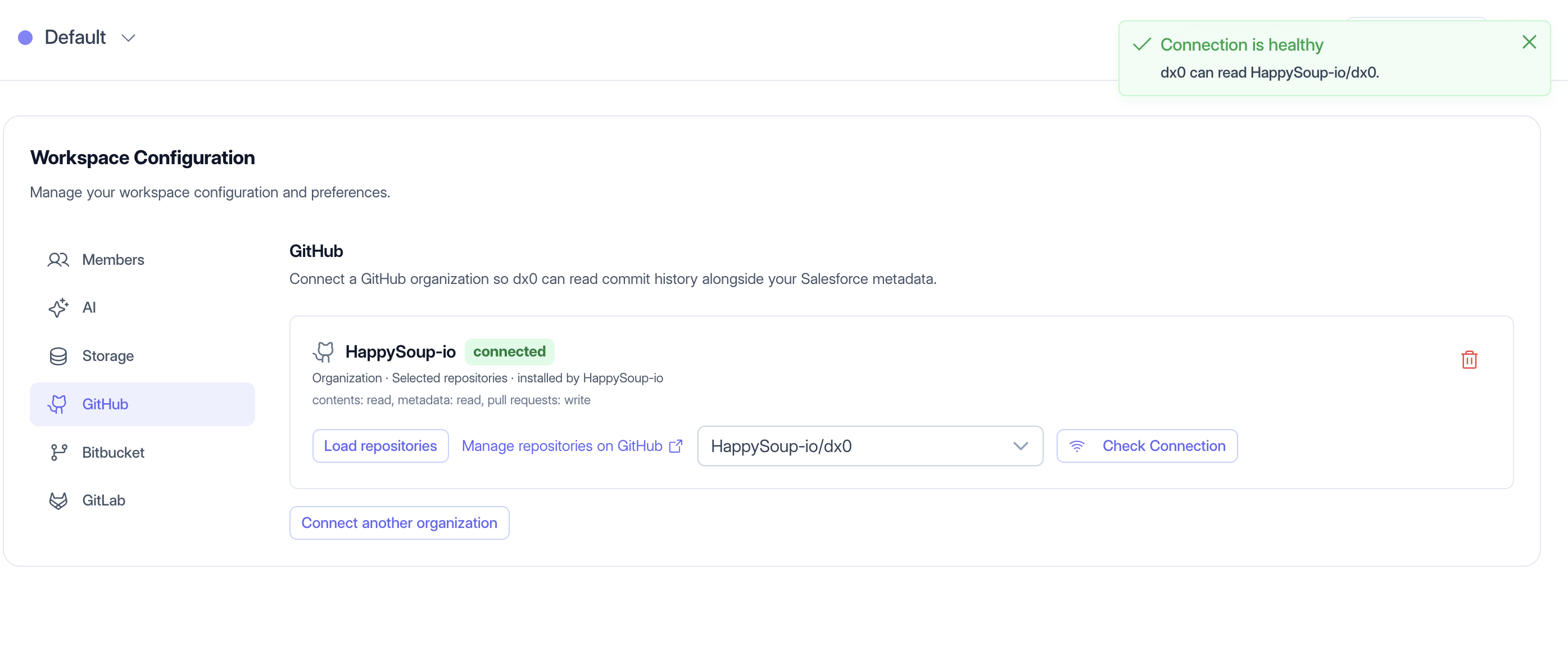Delete the HappySoup-io connection with the trash icon
The image size is (1568, 659).
point(1469,360)
